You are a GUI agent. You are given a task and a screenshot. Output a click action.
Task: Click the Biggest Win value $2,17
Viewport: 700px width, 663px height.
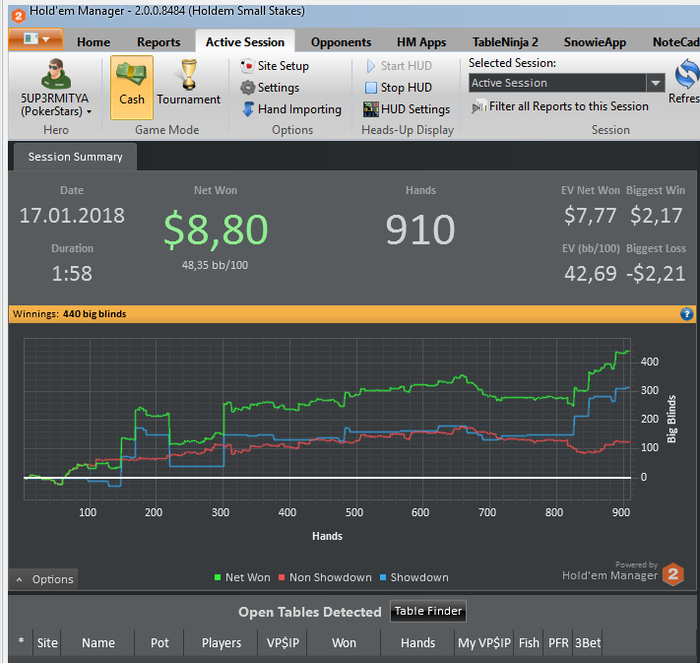[x=656, y=216]
